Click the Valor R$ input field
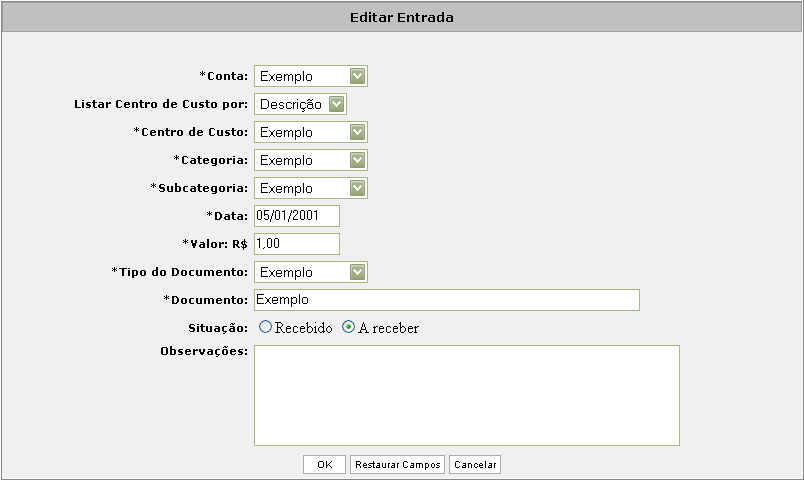 [297, 244]
